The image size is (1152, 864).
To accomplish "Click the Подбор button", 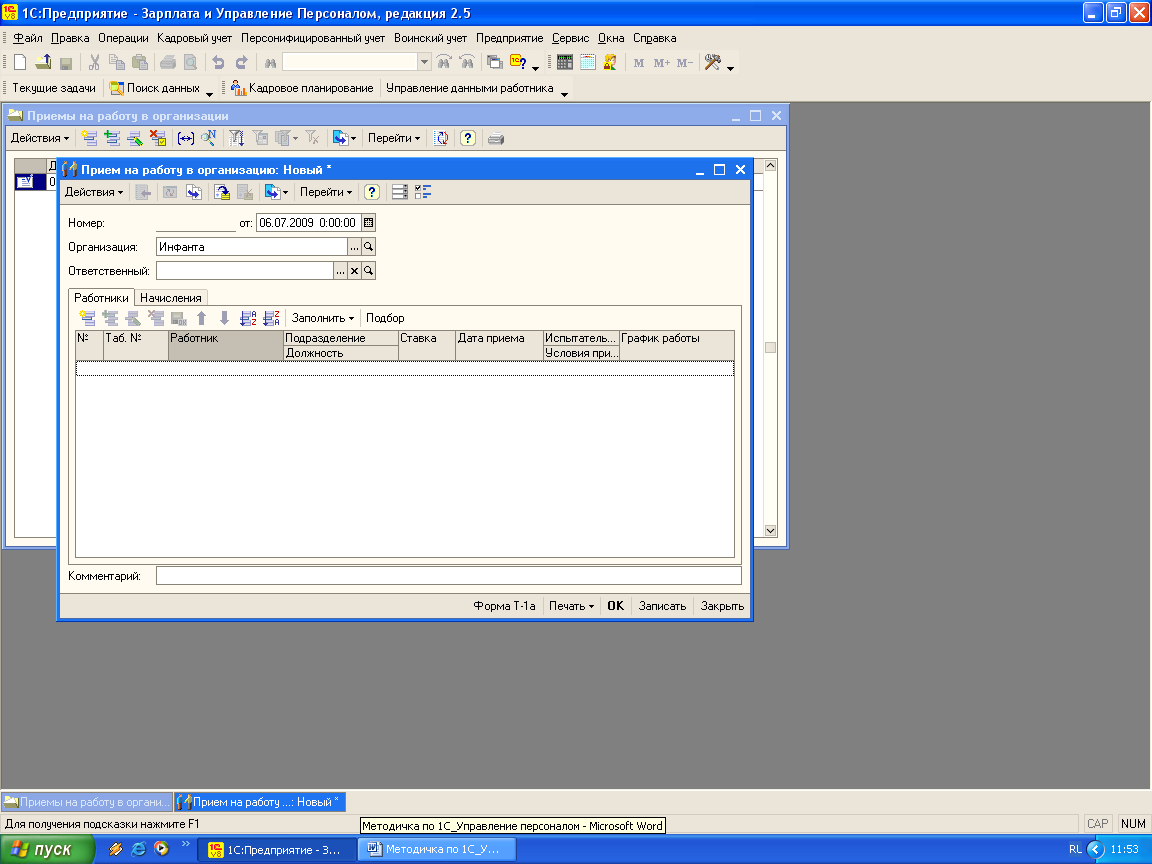I will (x=385, y=318).
